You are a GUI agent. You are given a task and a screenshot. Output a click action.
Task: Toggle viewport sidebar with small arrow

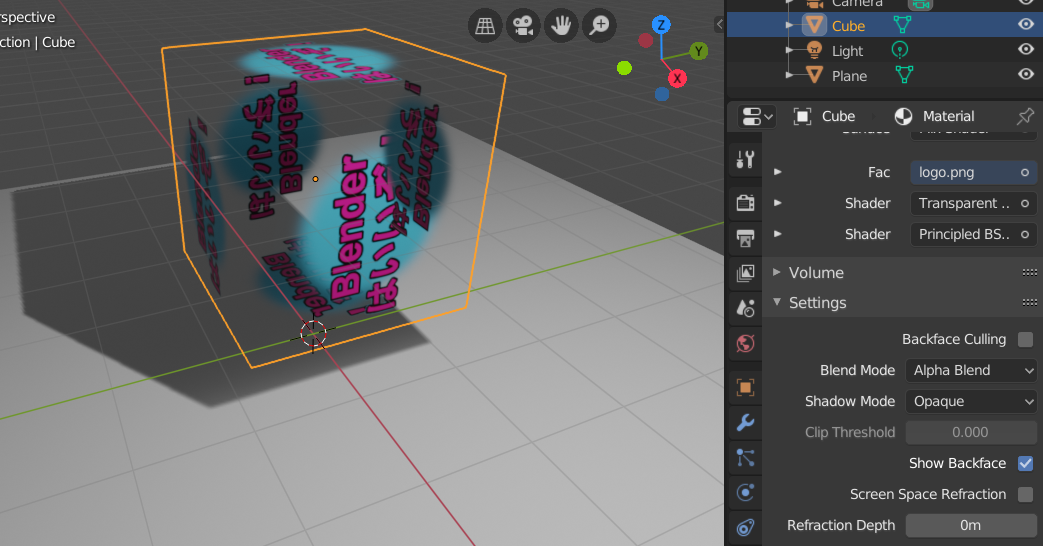719,25
